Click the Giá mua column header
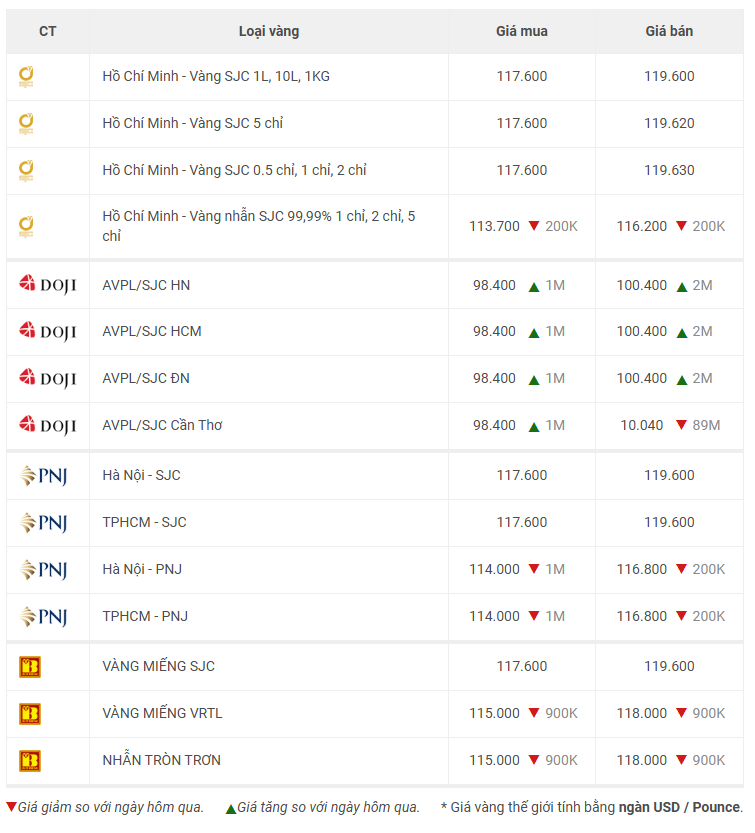Viewport: 755px width, 833px height. 522,31
